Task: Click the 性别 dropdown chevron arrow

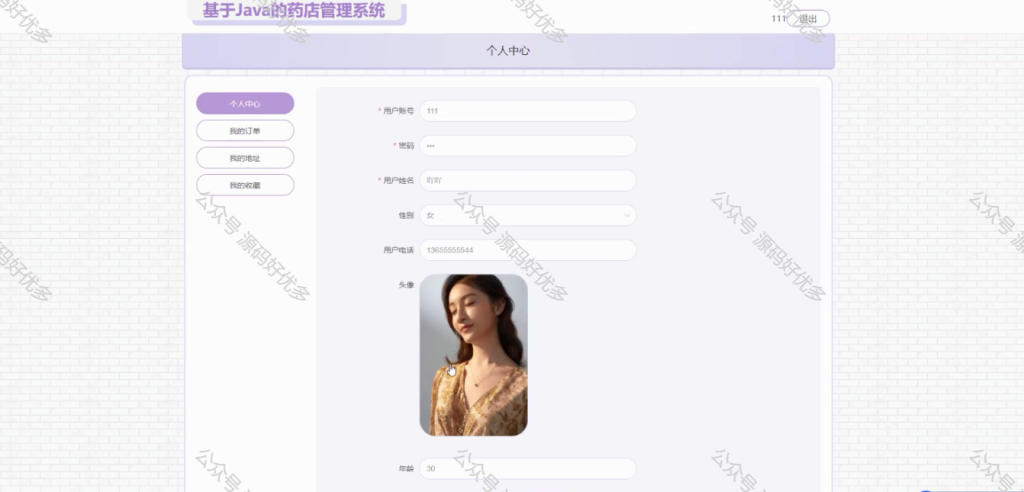Action: [x=627, y=215]
